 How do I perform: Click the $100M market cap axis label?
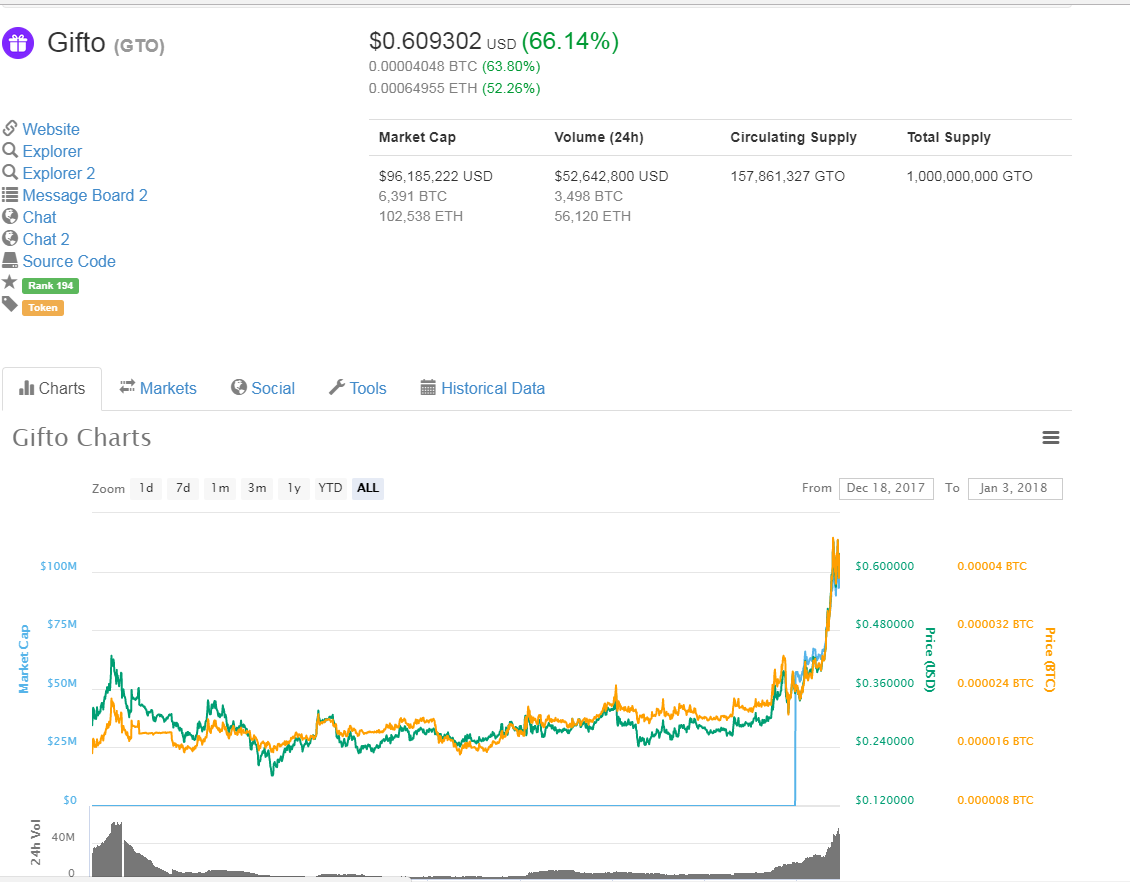[58, 566]
